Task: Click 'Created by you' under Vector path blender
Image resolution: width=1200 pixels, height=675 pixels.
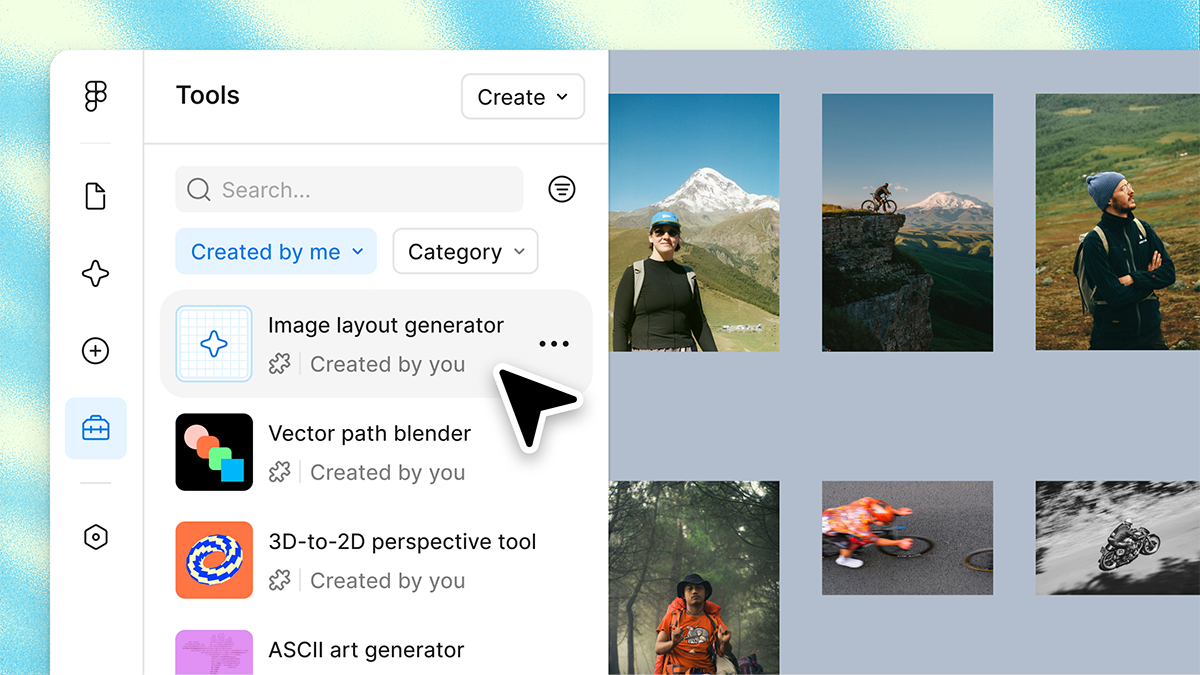Action: [388, 472]
